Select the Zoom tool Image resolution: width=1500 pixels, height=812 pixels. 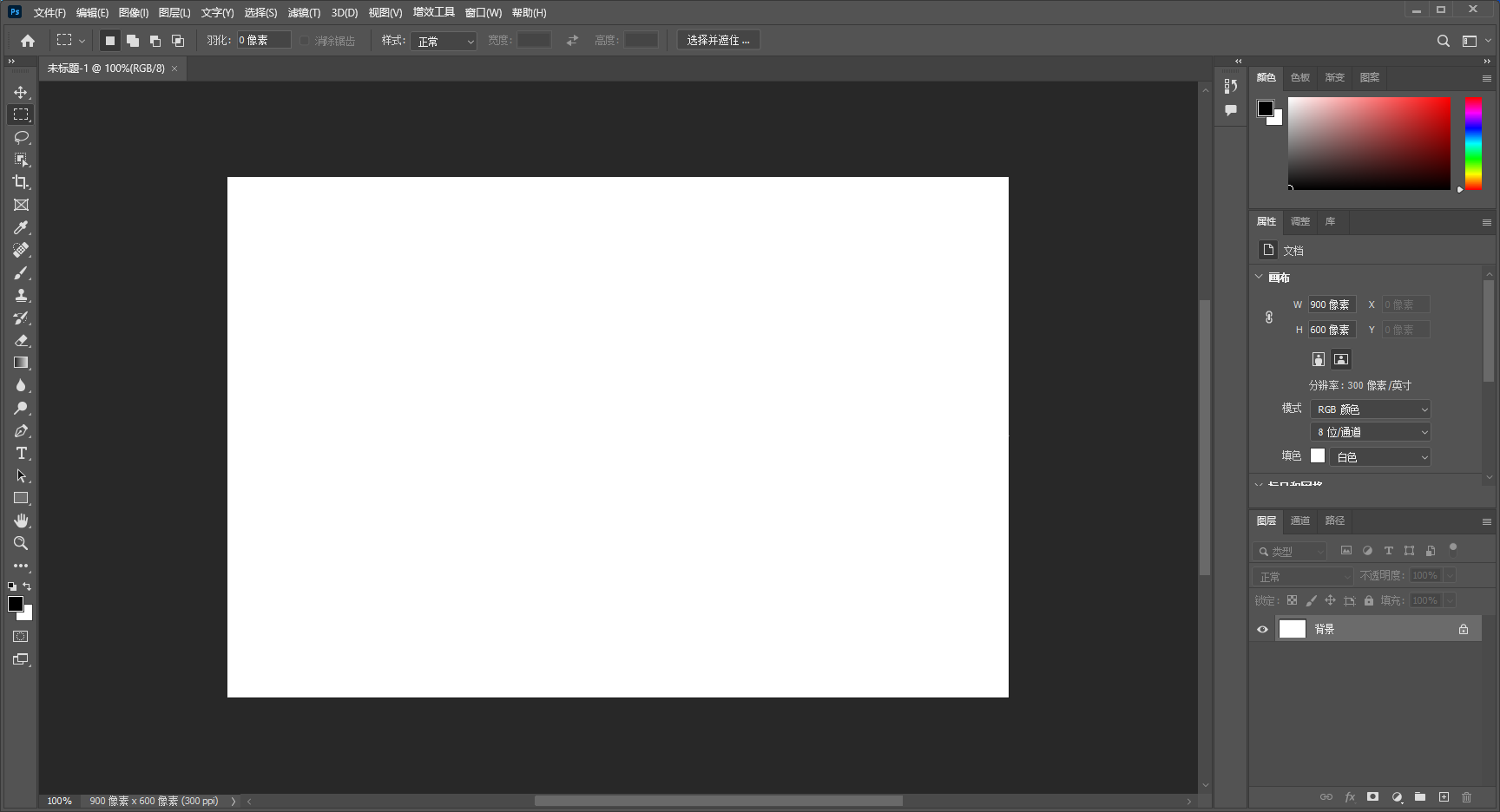pos(21,543)
